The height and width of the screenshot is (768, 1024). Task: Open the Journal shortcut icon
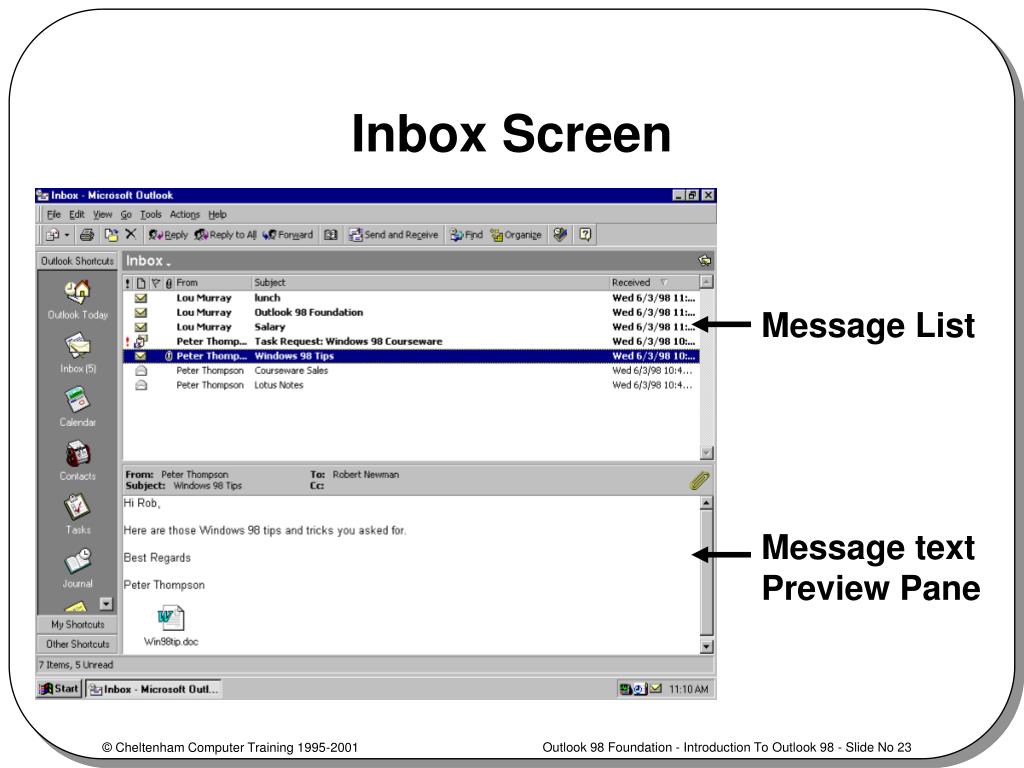tap(77, 561)
